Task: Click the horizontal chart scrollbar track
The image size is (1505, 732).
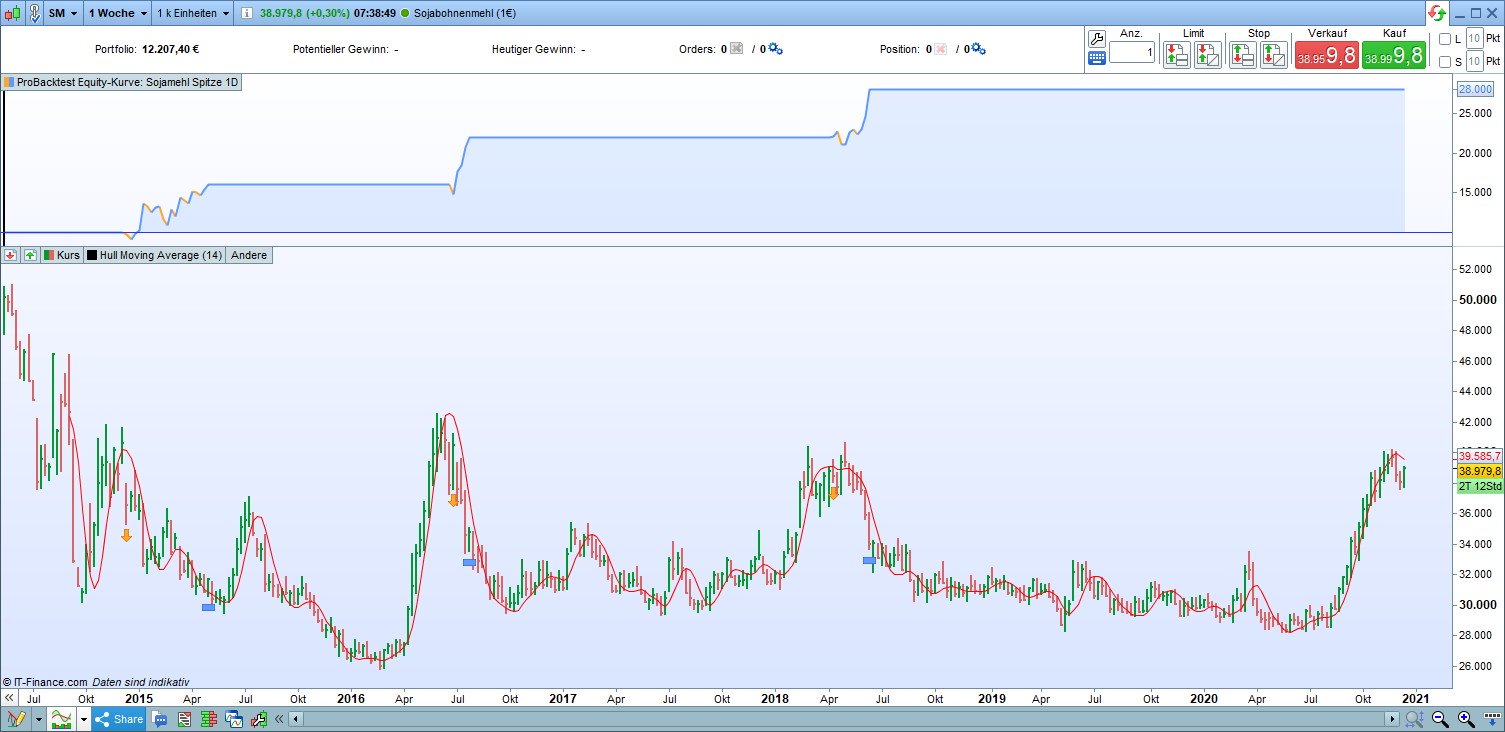Action: (845, 719)
